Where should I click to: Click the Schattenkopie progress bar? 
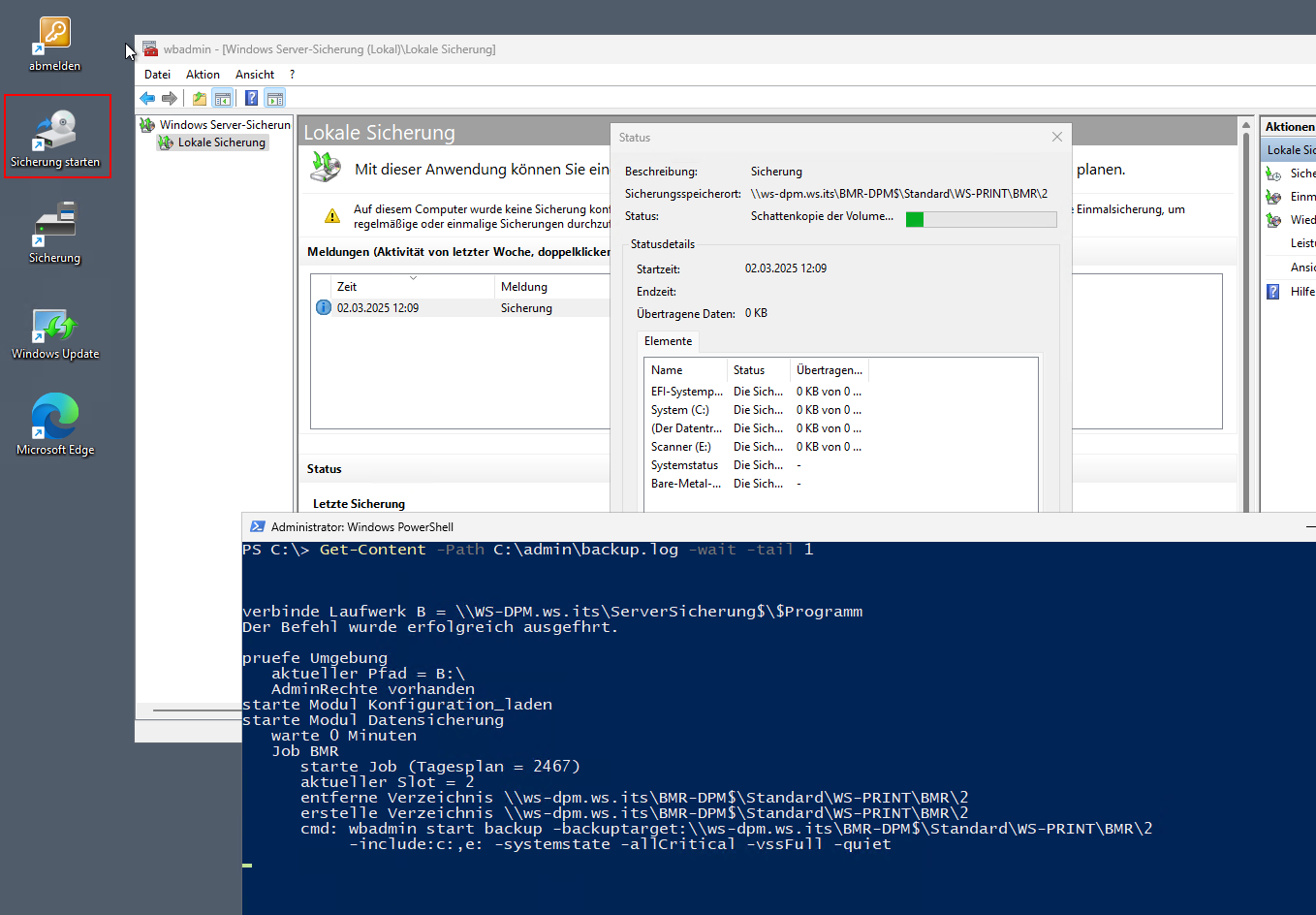(981, 219)
